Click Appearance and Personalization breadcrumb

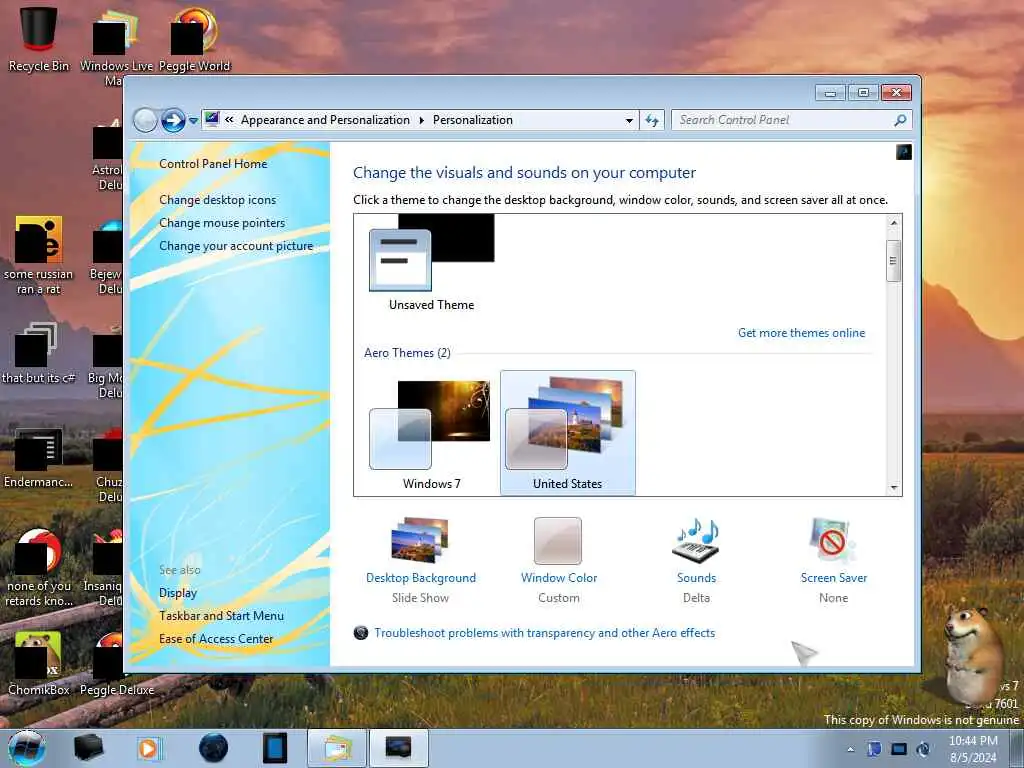pos(325,120)
